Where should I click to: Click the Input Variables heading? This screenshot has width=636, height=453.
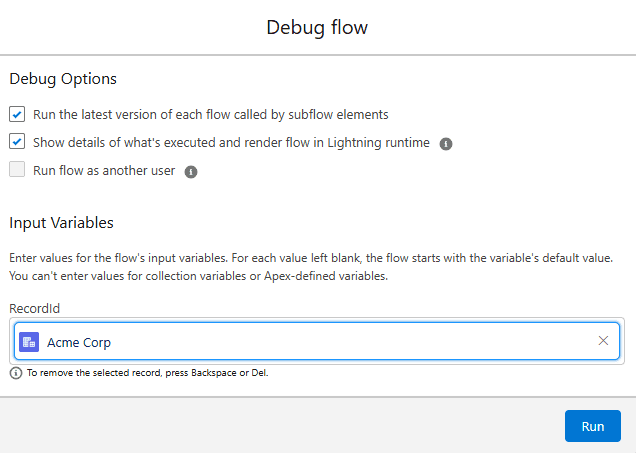coord(61,222)
